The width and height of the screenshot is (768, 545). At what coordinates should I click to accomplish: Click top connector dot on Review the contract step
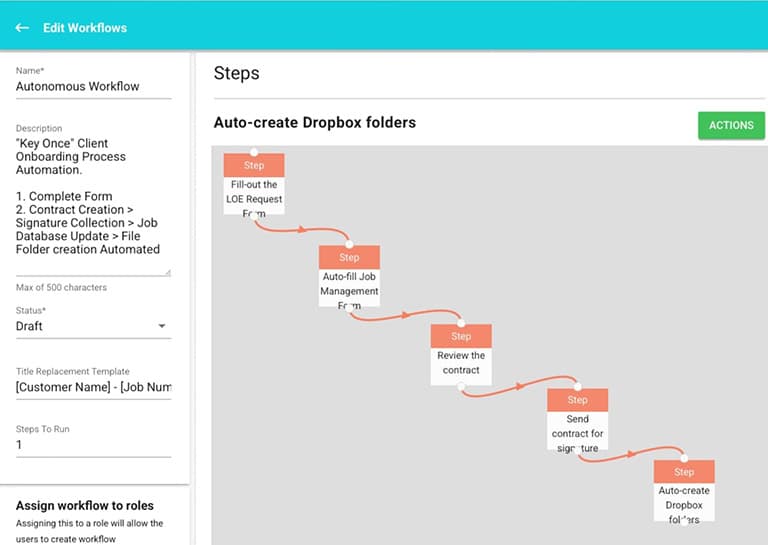pyautogui.click(x=461, y=322)
